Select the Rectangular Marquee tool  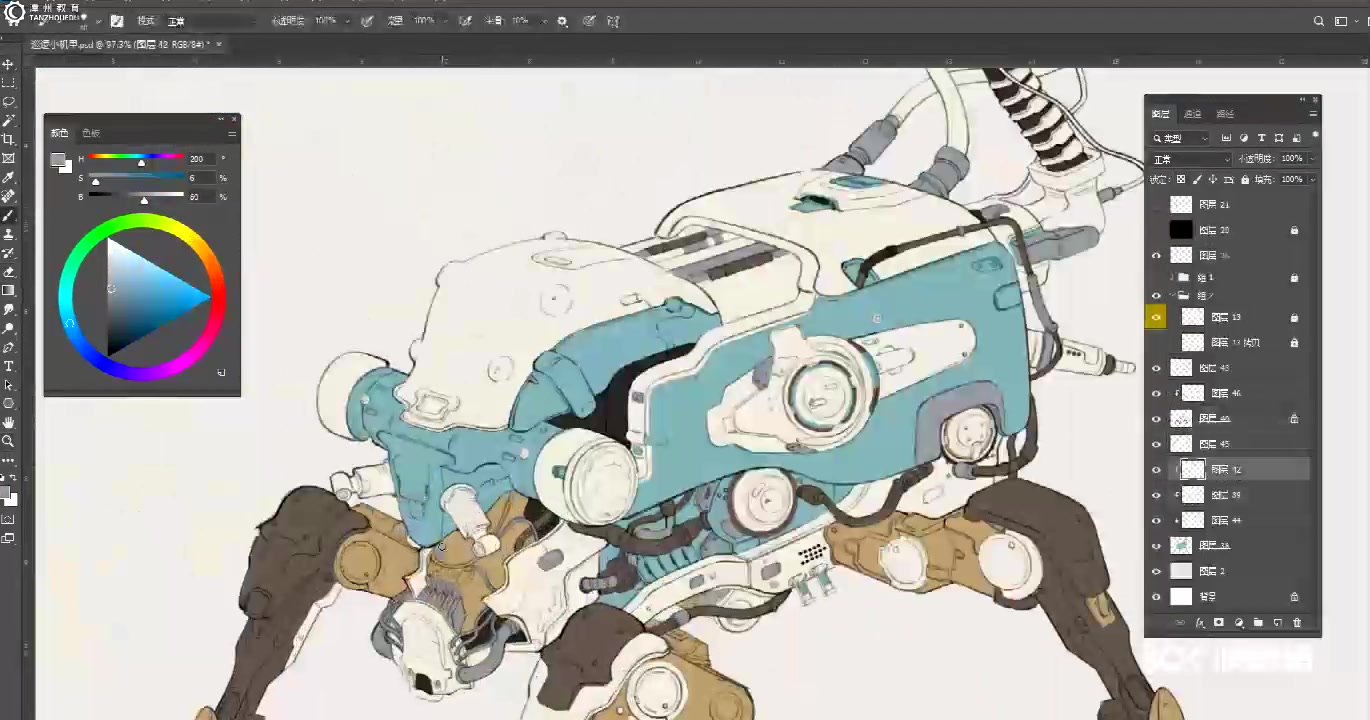8,83
